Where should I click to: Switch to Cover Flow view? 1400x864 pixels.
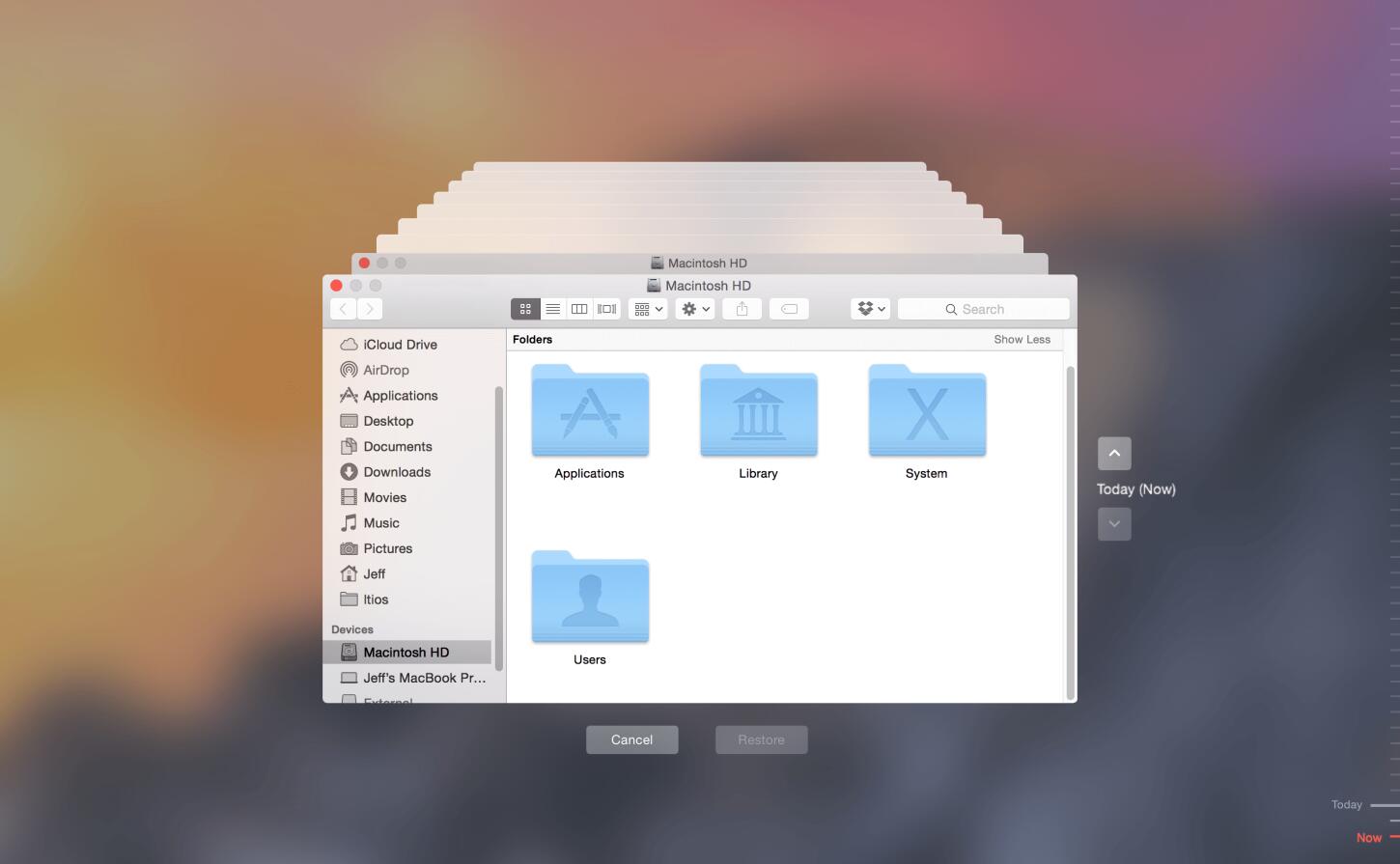(606, 309)
